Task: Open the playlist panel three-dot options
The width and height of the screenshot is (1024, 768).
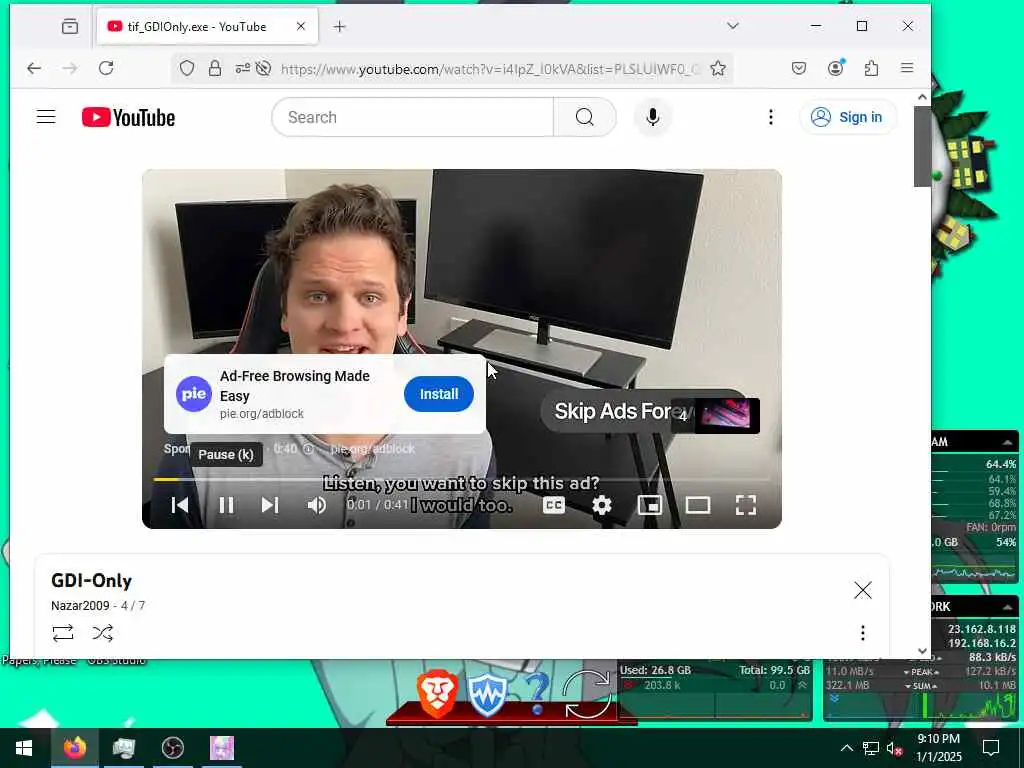Action: point(863,633)
